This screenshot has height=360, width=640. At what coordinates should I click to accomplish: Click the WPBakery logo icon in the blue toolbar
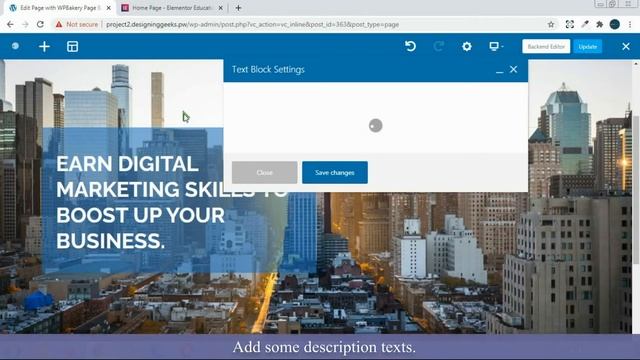(x=15, y=46)
